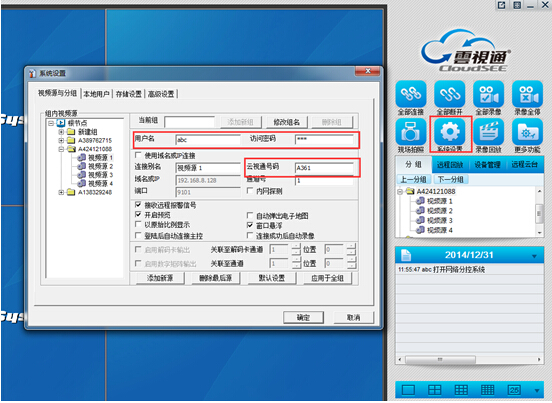
Task: Select the sixteen-window grid layout icon
Action: tap(488, 390)
